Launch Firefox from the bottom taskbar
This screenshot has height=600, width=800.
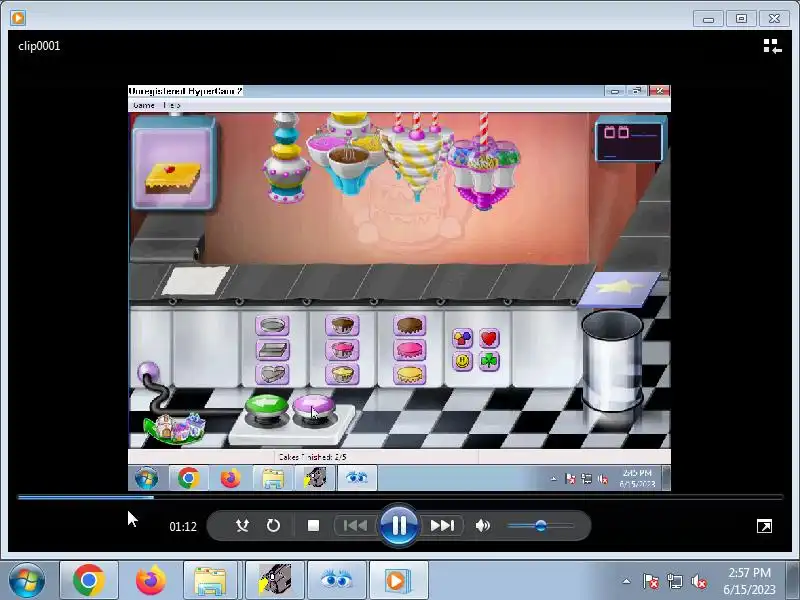(151, 581)
